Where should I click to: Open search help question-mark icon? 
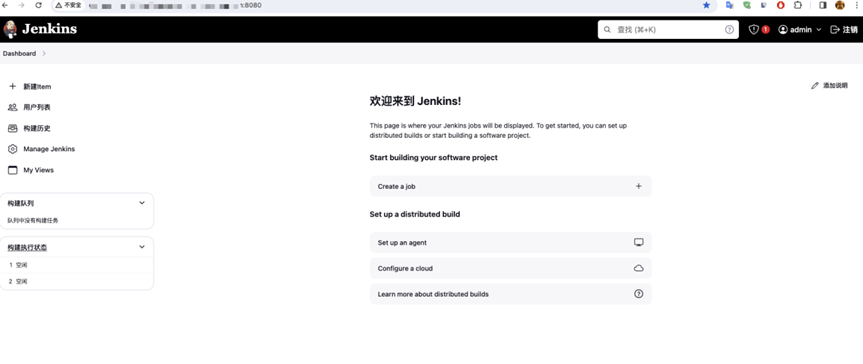(x=729, y=30)
